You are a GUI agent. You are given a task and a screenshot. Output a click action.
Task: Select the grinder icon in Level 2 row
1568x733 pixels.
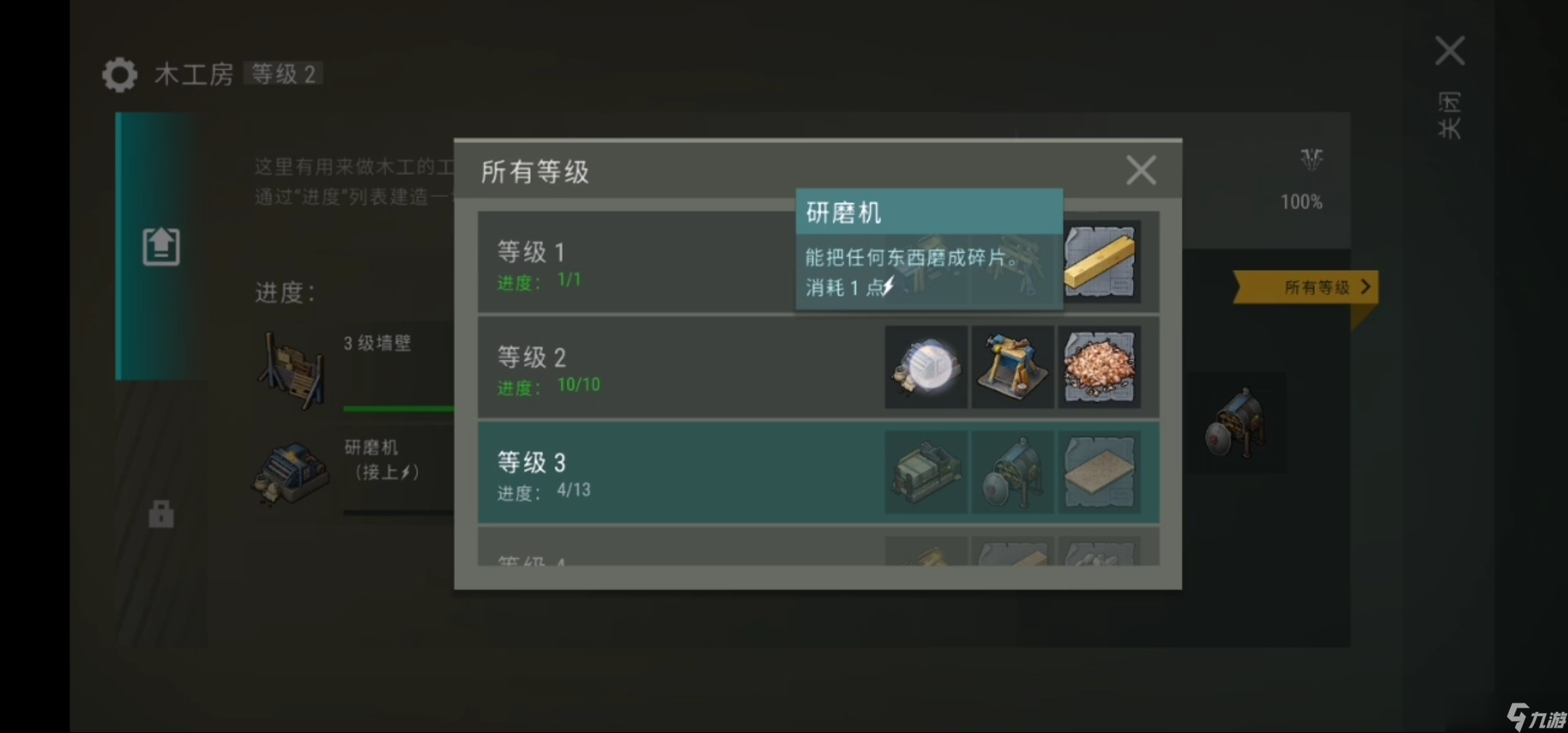point(926,367)
